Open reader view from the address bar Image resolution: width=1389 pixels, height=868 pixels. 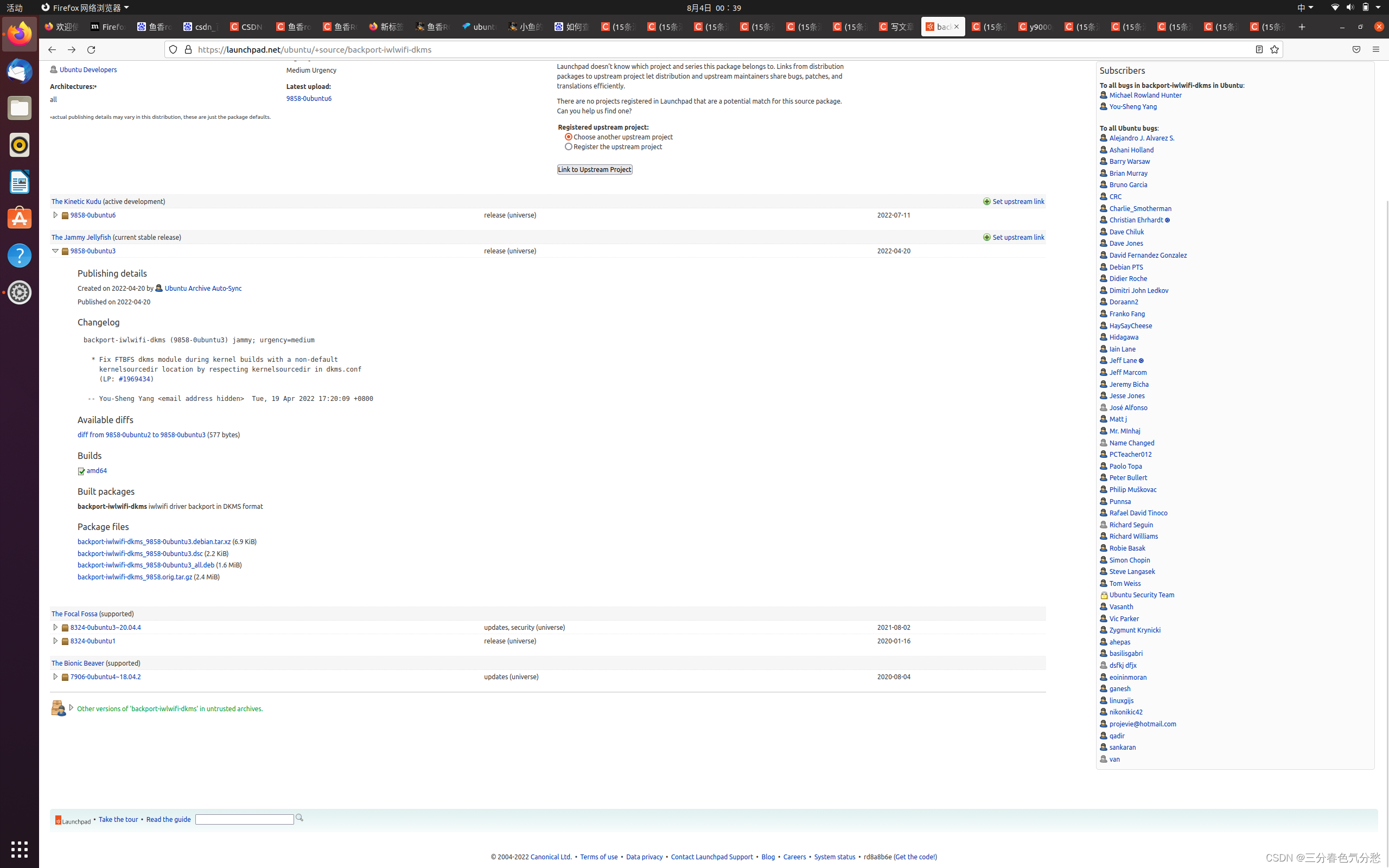(1259, 50)
